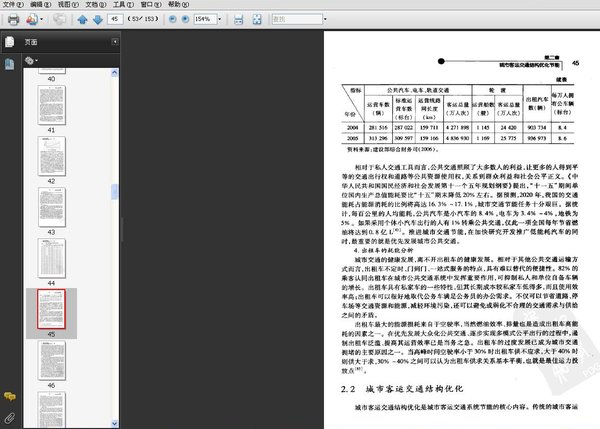Click the zoom percentage field showing 154%

(x=205, y=19)
